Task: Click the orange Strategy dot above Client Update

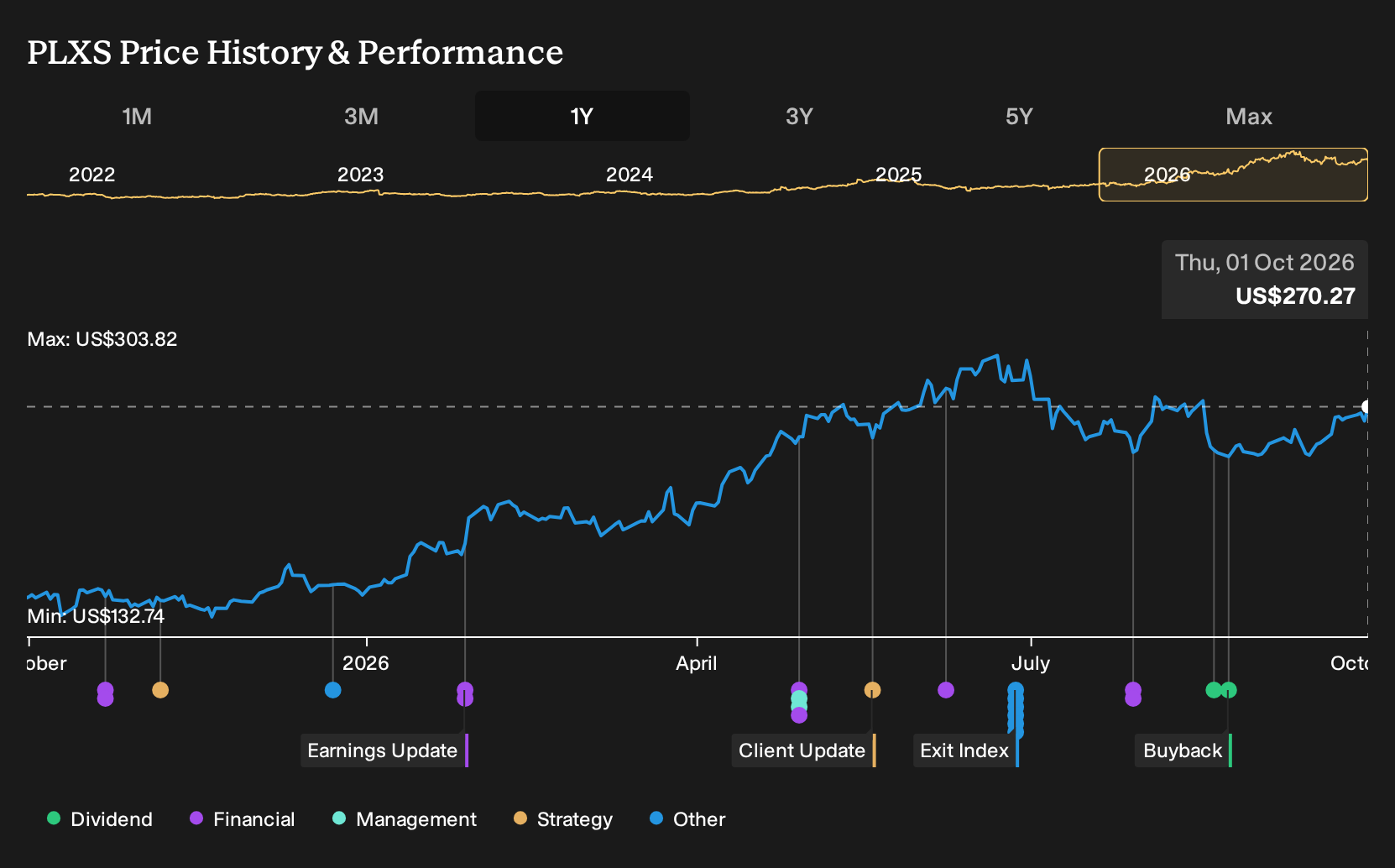Action: (x=873, y=690)
